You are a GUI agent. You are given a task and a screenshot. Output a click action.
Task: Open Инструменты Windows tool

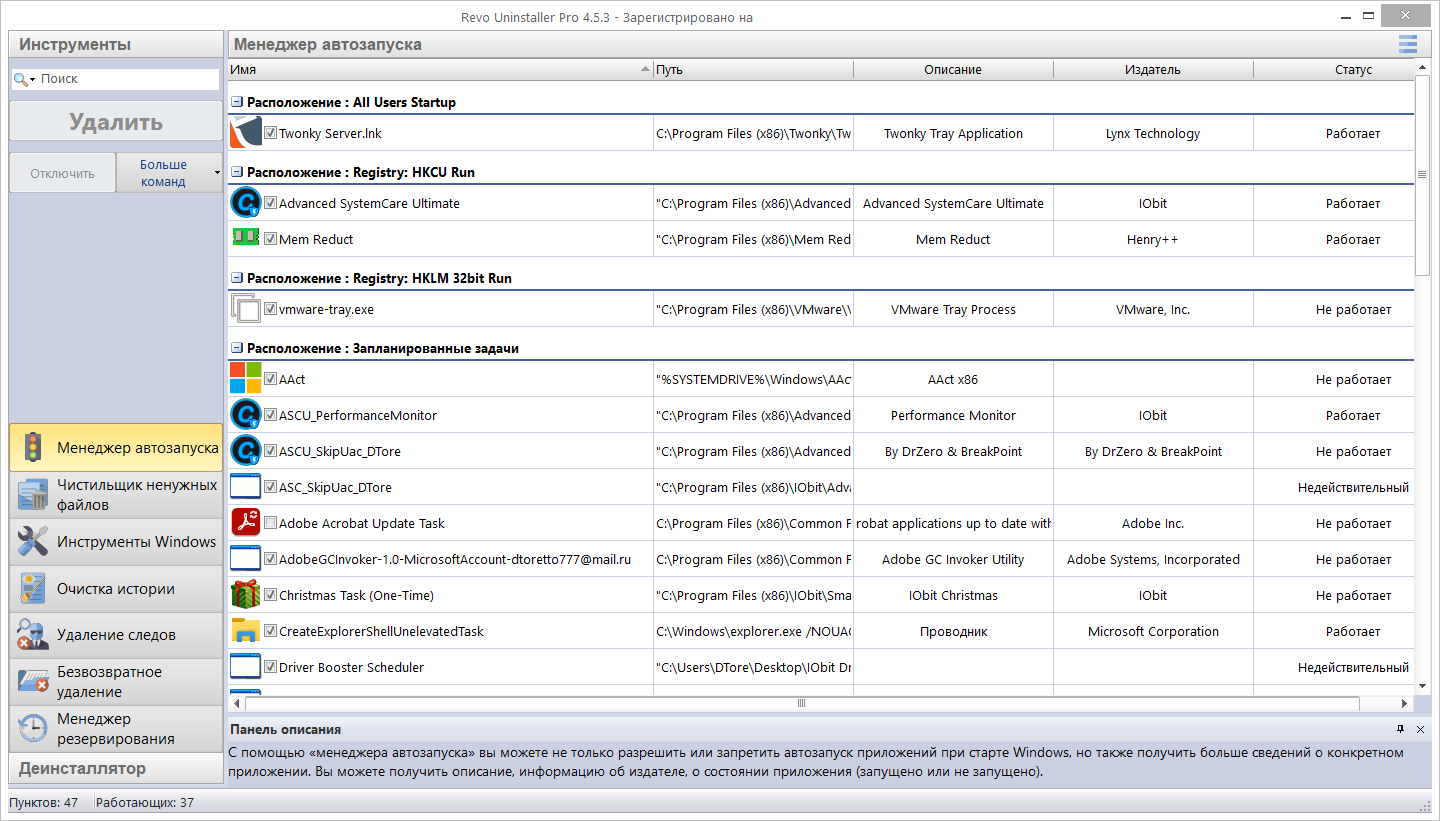click(116, 542)
